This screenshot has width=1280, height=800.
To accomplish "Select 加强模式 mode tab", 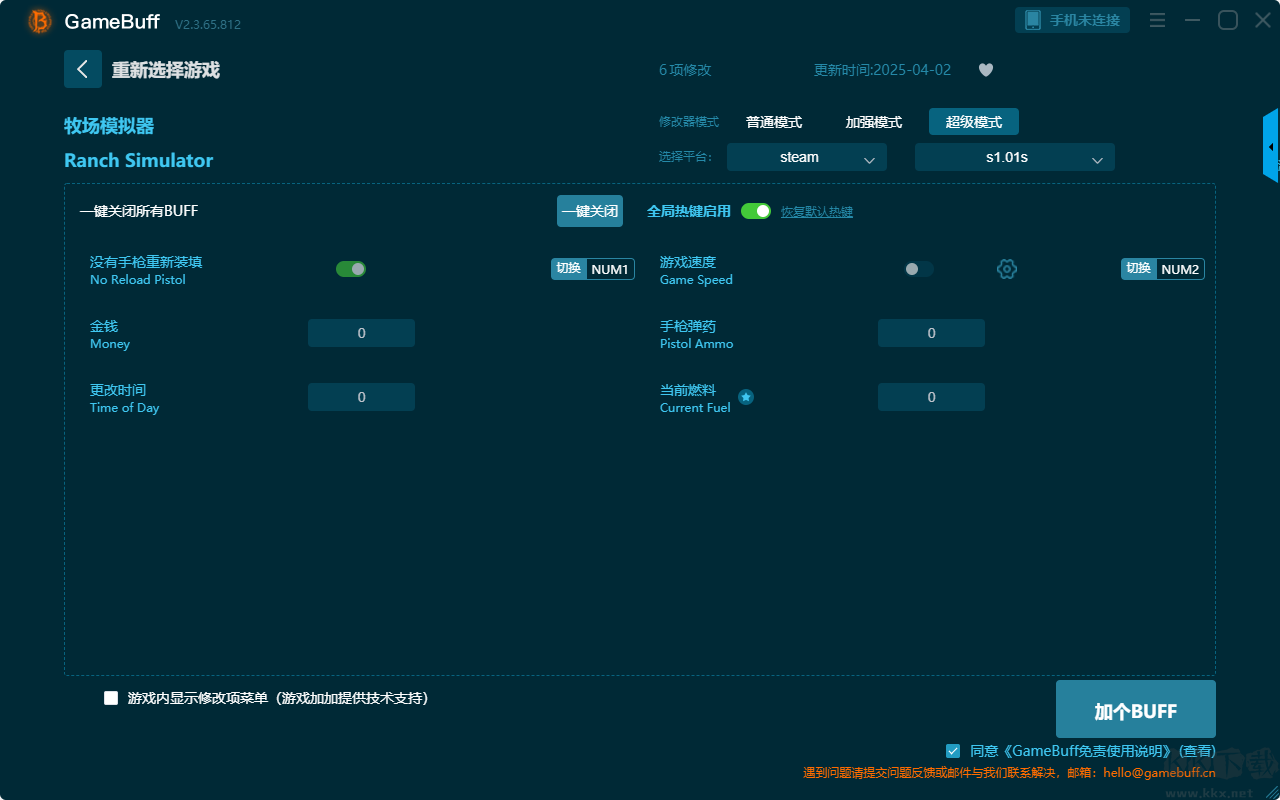I will [x=874, y=122].
